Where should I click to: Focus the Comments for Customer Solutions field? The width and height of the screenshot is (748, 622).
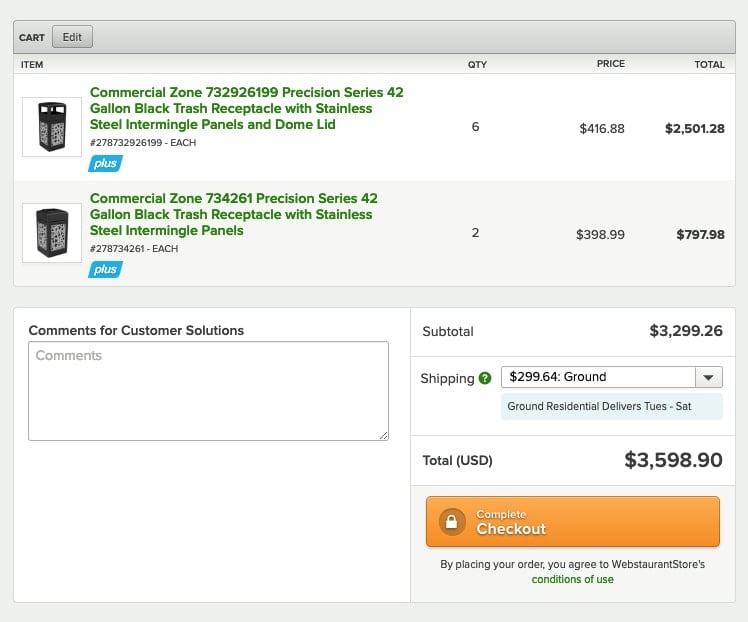pyautogui.click(x=208, y=391)
